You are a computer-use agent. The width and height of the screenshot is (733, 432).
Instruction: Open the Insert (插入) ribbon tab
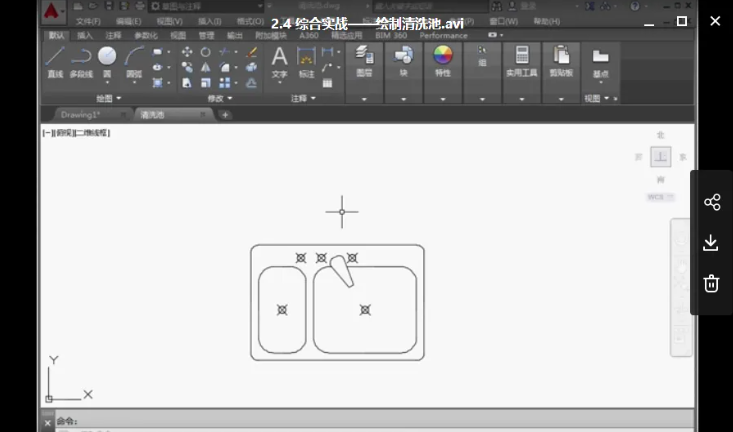(x=86, y=35)
